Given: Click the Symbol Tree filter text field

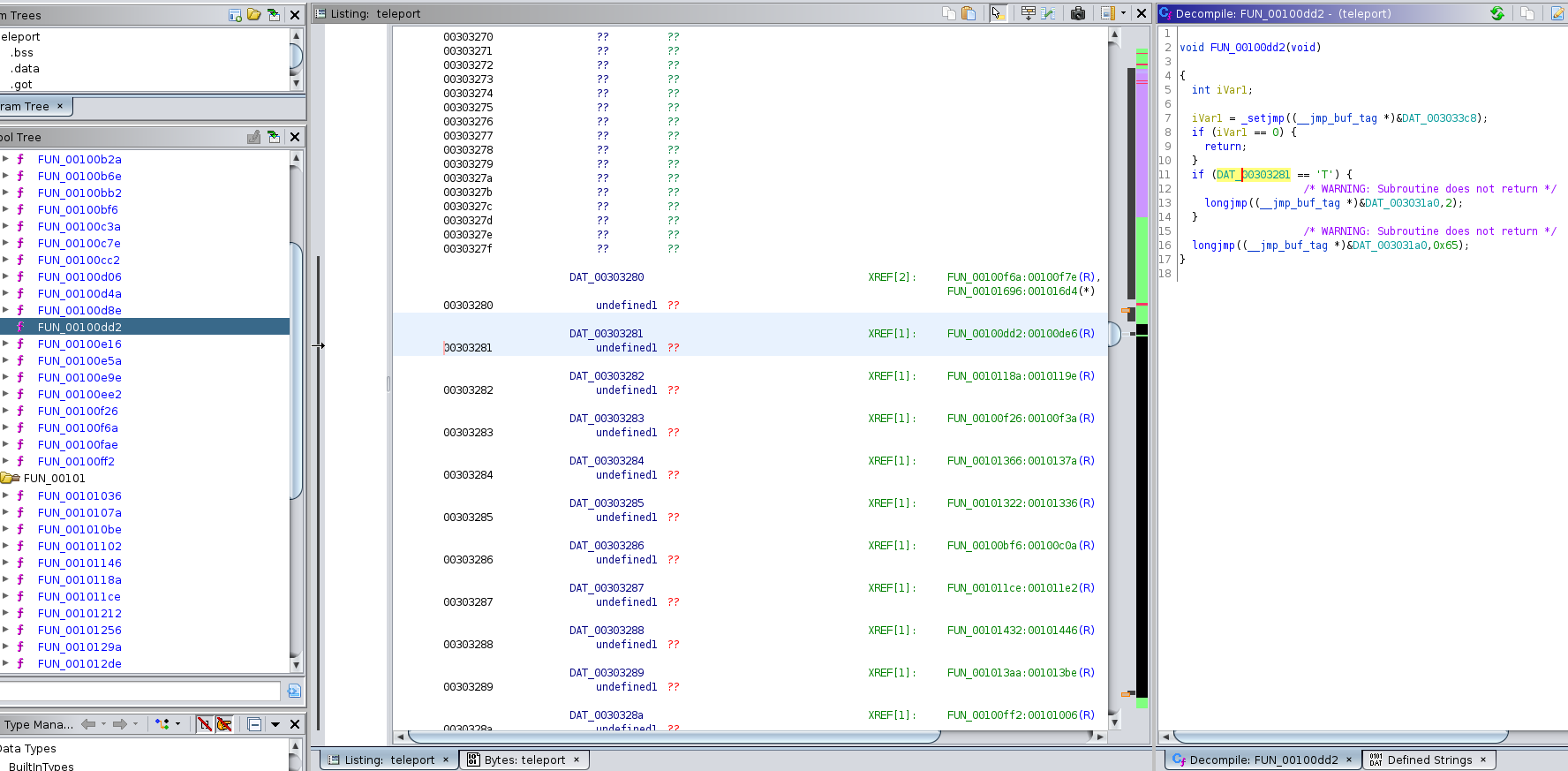Looking at the screenshot, I should [141, 691].
